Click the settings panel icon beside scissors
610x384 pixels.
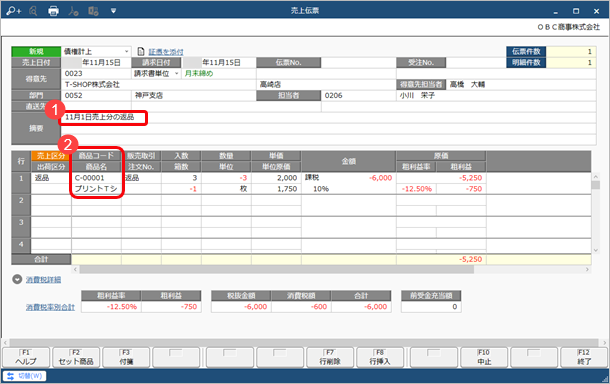point(93,11)
